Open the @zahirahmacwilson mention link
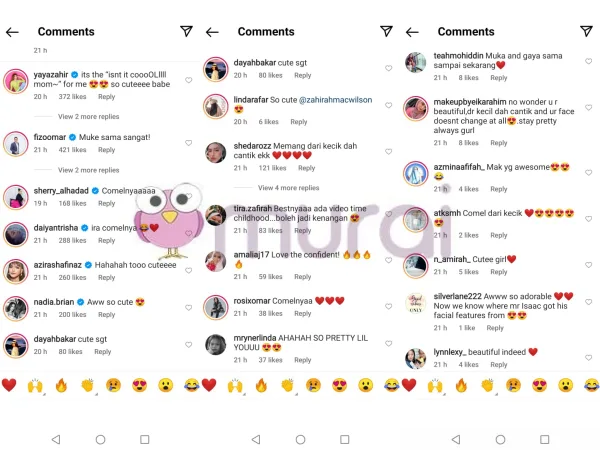This screenshot has width=600, height=450. point(335,100)
